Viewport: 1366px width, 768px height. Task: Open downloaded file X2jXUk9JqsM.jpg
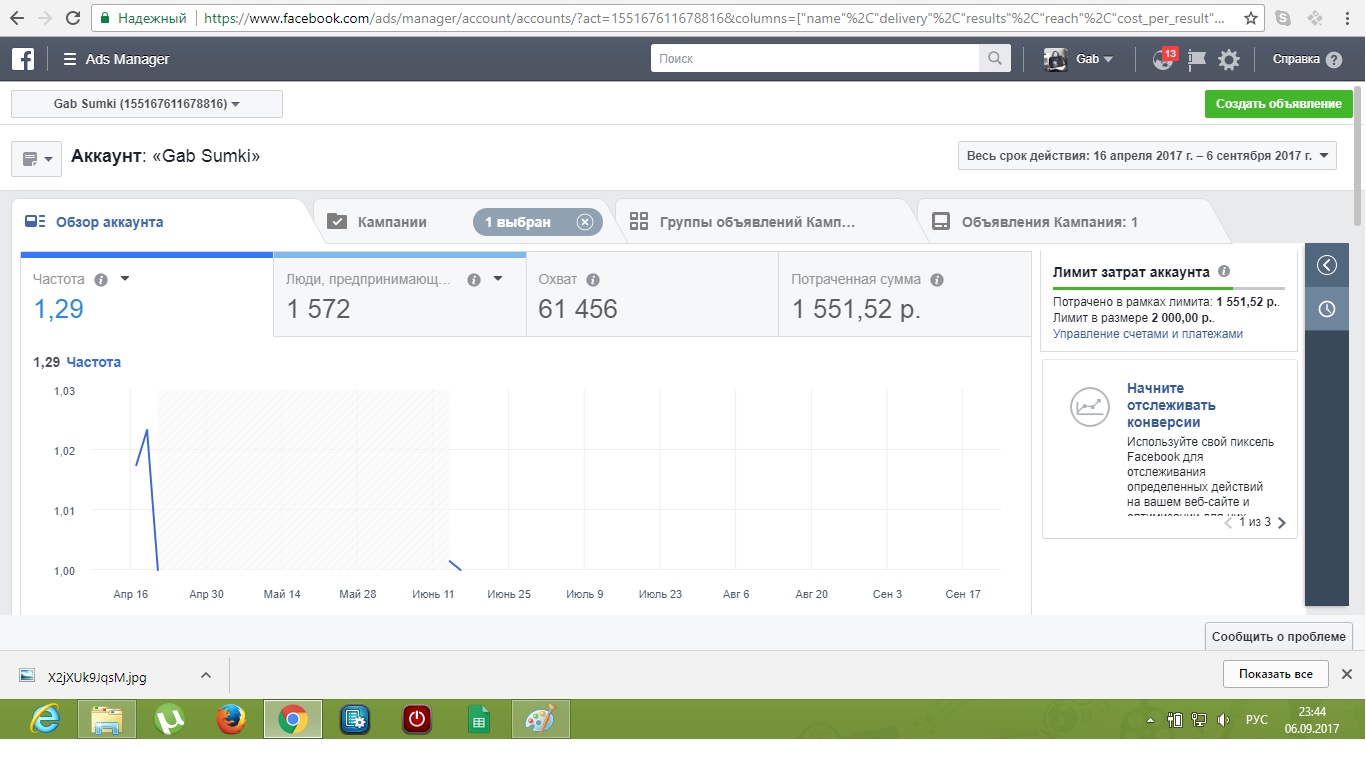[x=97, y=677]
